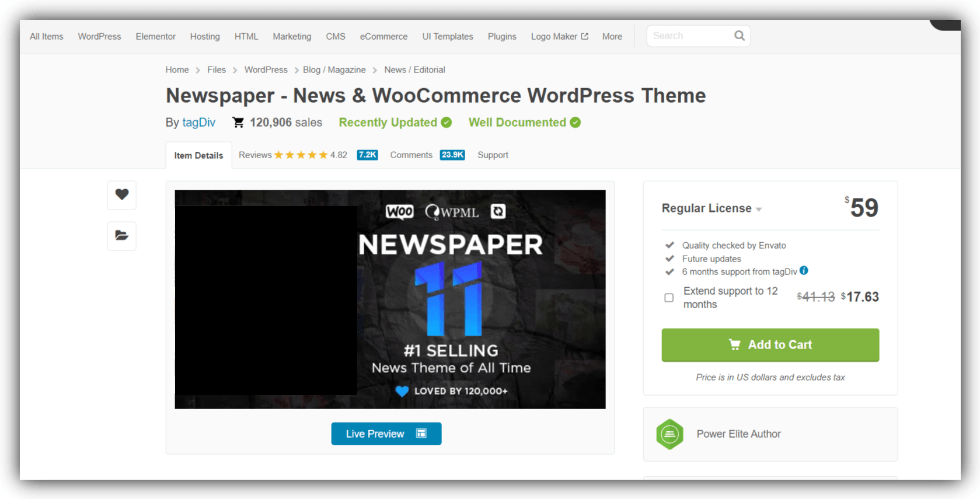This screenshot has height=499, width=980.
Task: Click the Newspaper 11 preview image
Action: [390, 300]
